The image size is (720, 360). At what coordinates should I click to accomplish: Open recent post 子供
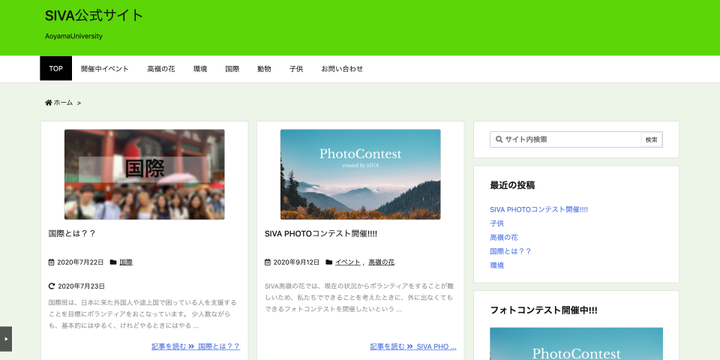pos(497,224)
